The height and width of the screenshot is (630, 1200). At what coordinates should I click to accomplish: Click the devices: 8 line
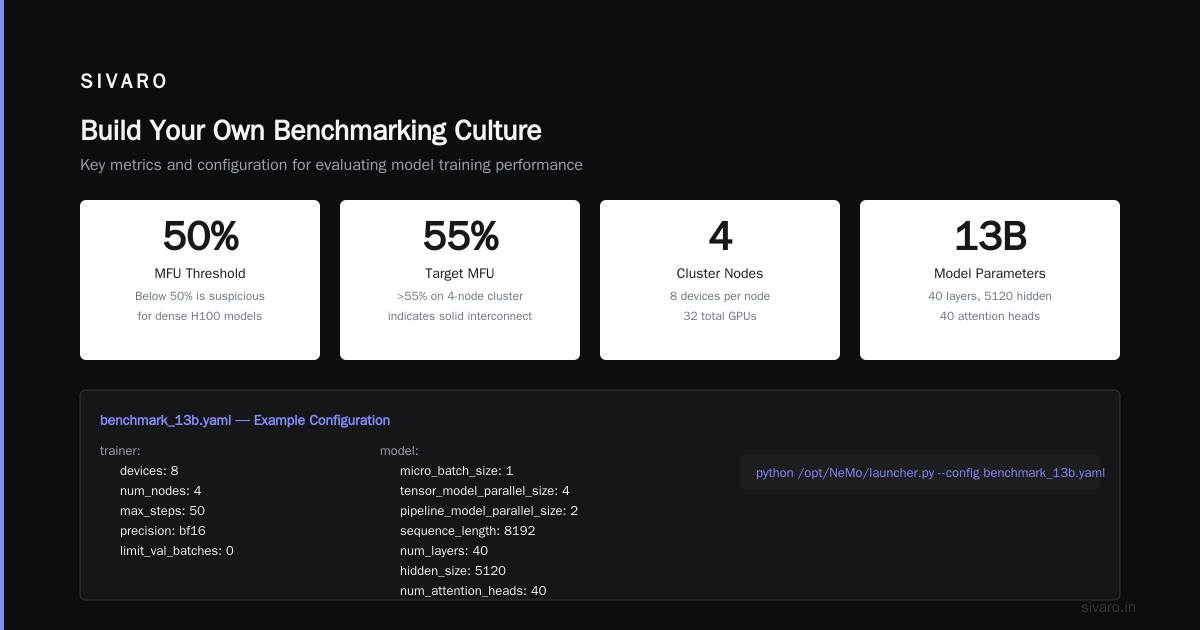tap(149, 471)
